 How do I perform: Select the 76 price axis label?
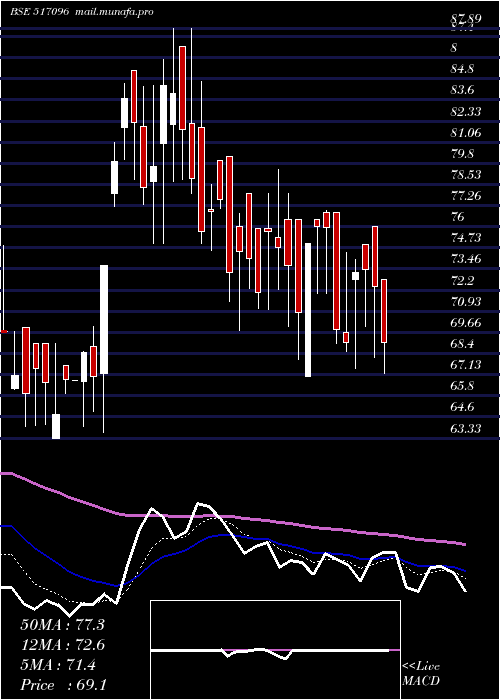coord(458,217)
